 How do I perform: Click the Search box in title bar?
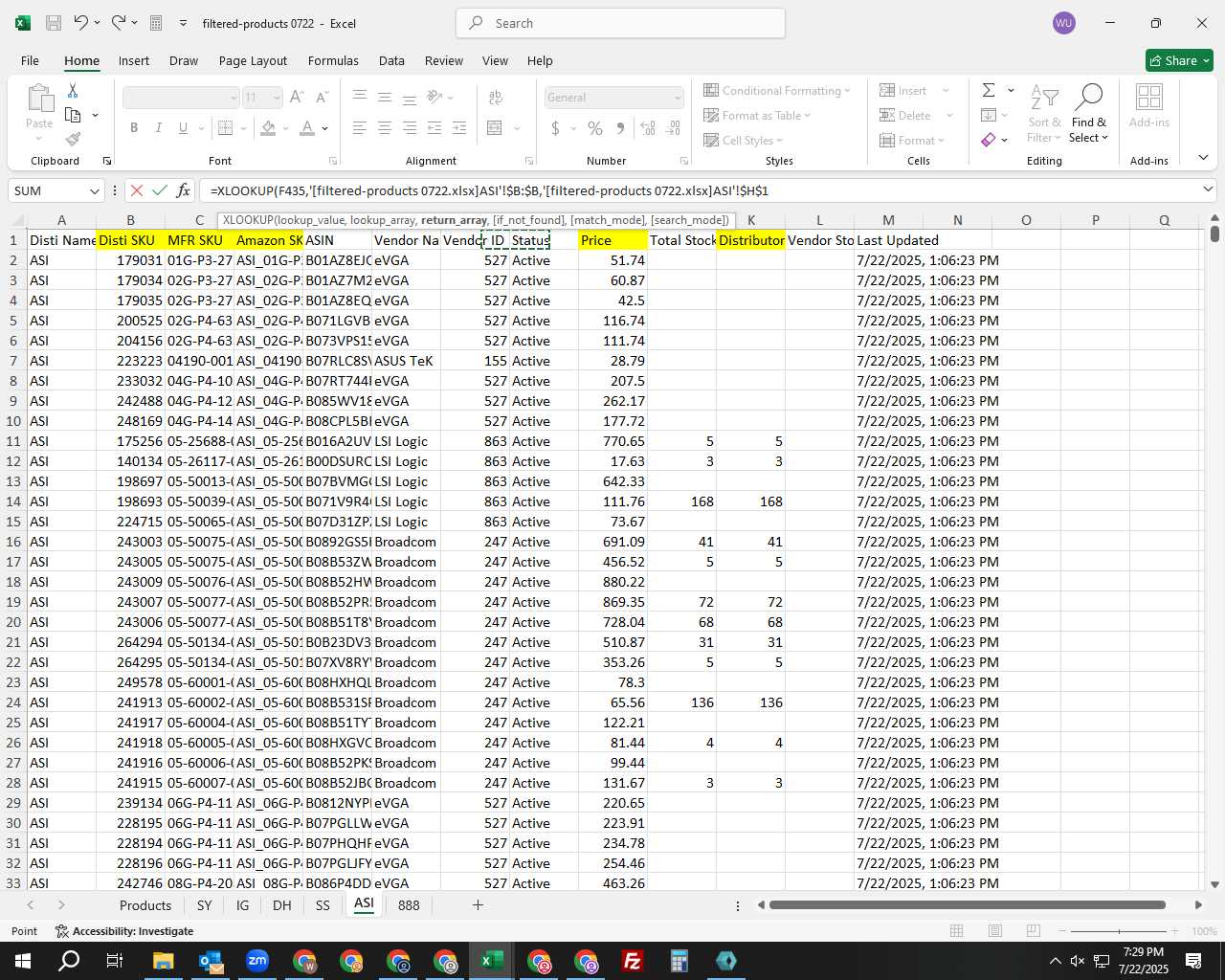pyautogui.click(x=620, y=23)
